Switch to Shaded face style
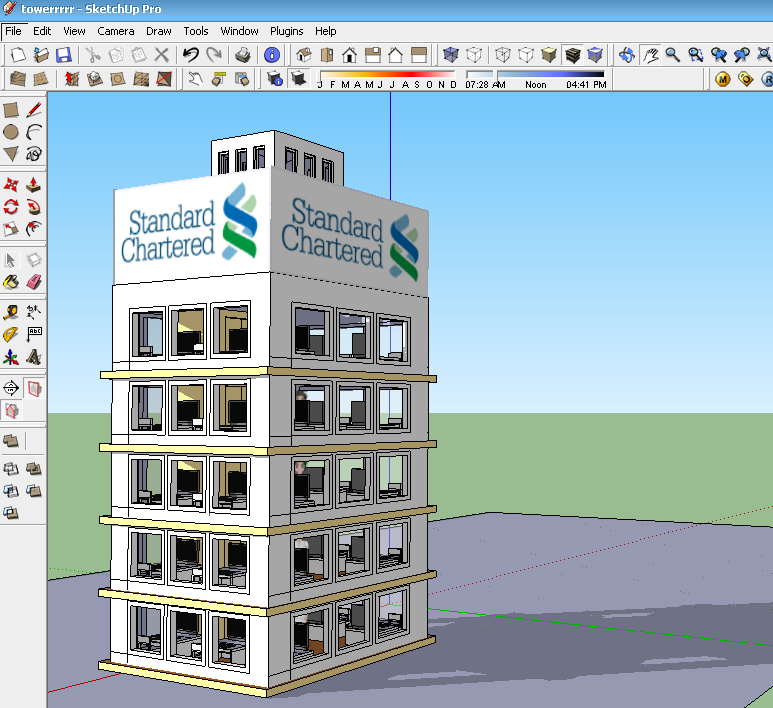Viewport: 773px width, 708px height. tap(549, 55)
